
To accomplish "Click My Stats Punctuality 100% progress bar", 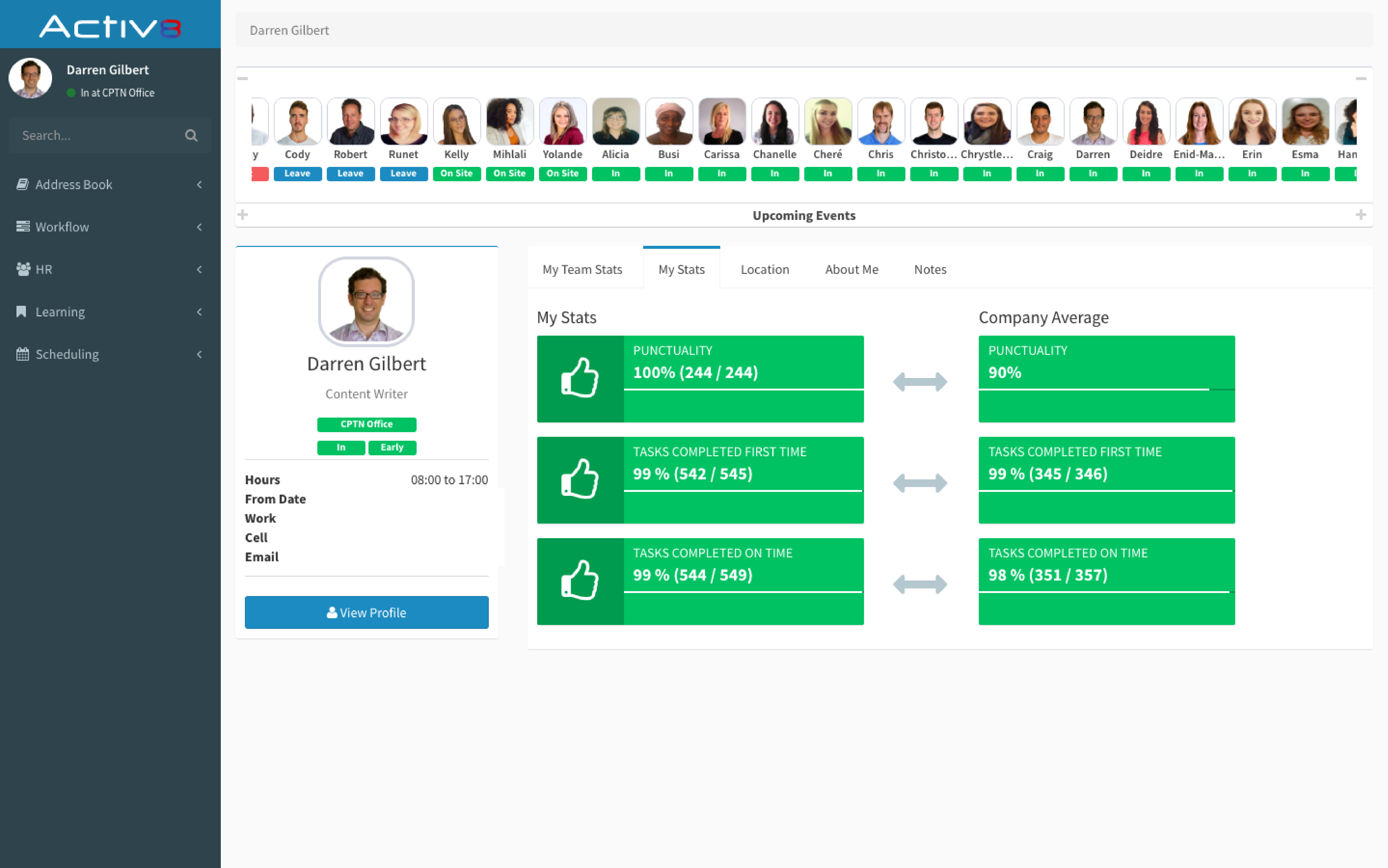I will 743,389.
